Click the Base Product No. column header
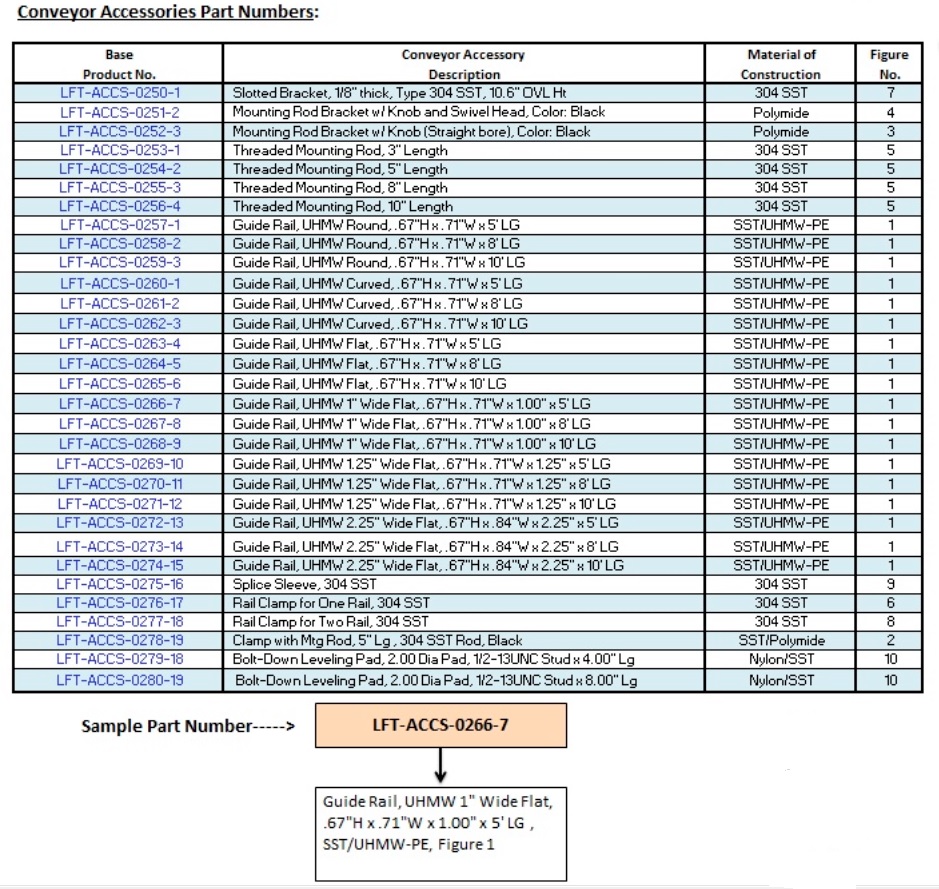The height and width of the screenshot is (889, 939). click(x=118, y=64)
